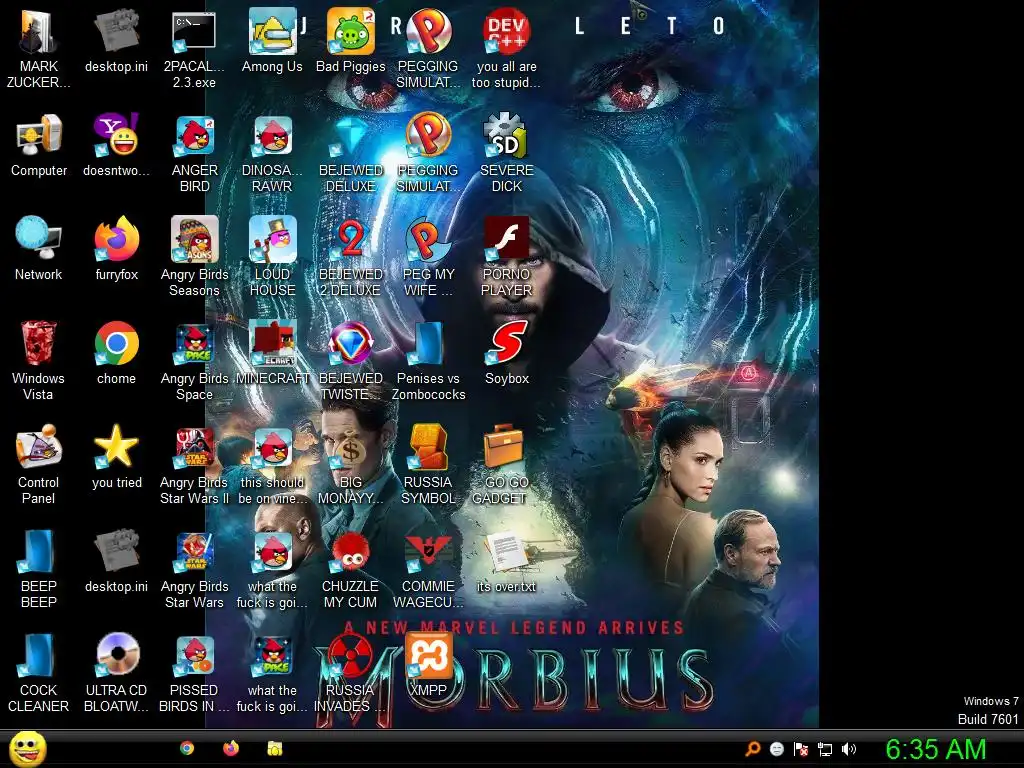Open the smiley-face Start button

point(27,749)
